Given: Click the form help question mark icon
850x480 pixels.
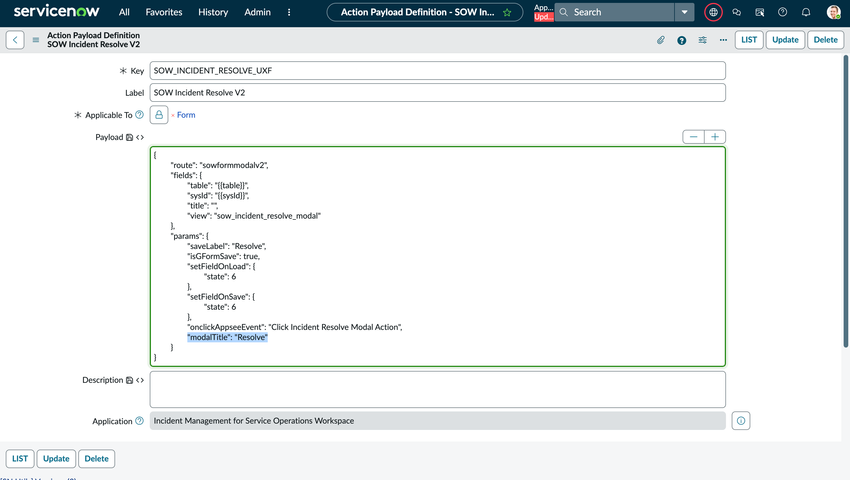Looking at the screenshot, I should coord(681,40).
